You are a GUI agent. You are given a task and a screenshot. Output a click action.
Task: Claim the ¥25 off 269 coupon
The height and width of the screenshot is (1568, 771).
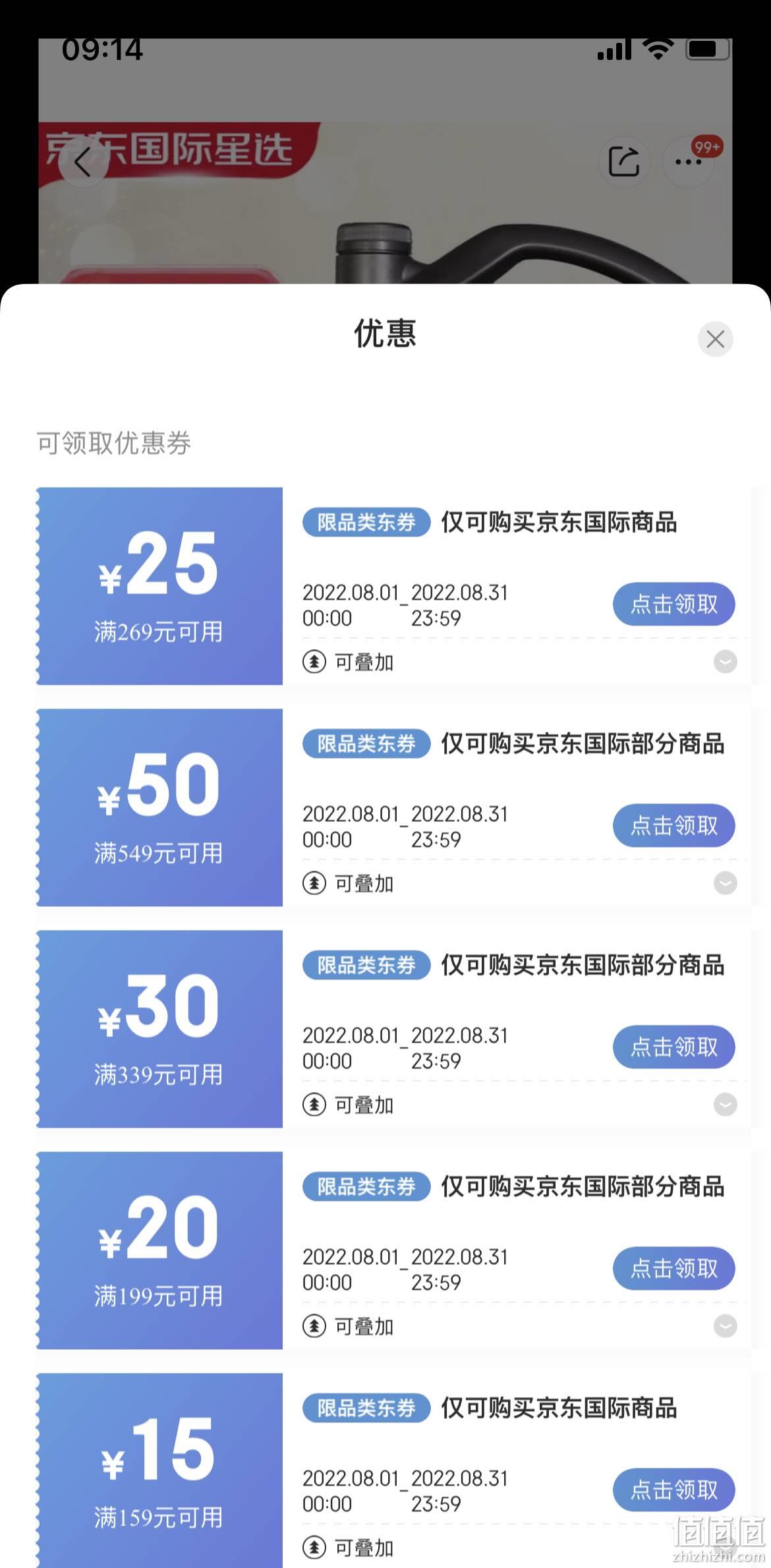point(674,604)
